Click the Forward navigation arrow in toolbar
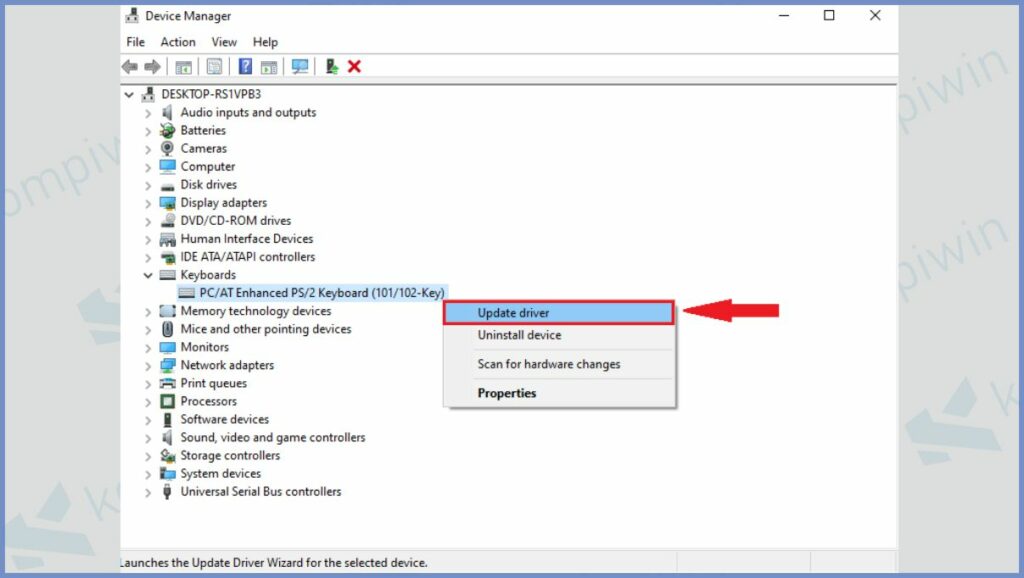This screenshot has width=1024, height=578. coord(151,66)
